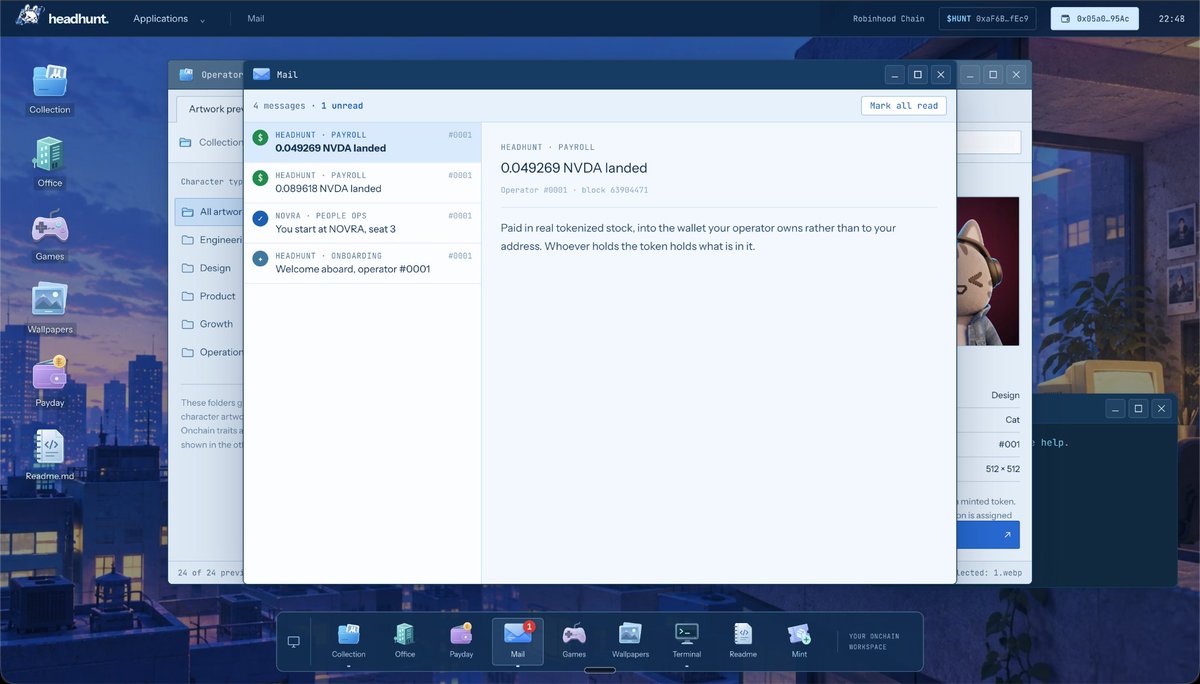Viewport: 1200px width, 684px height.
Task: Click the $HUNT token address button
Action: point(987,19)
